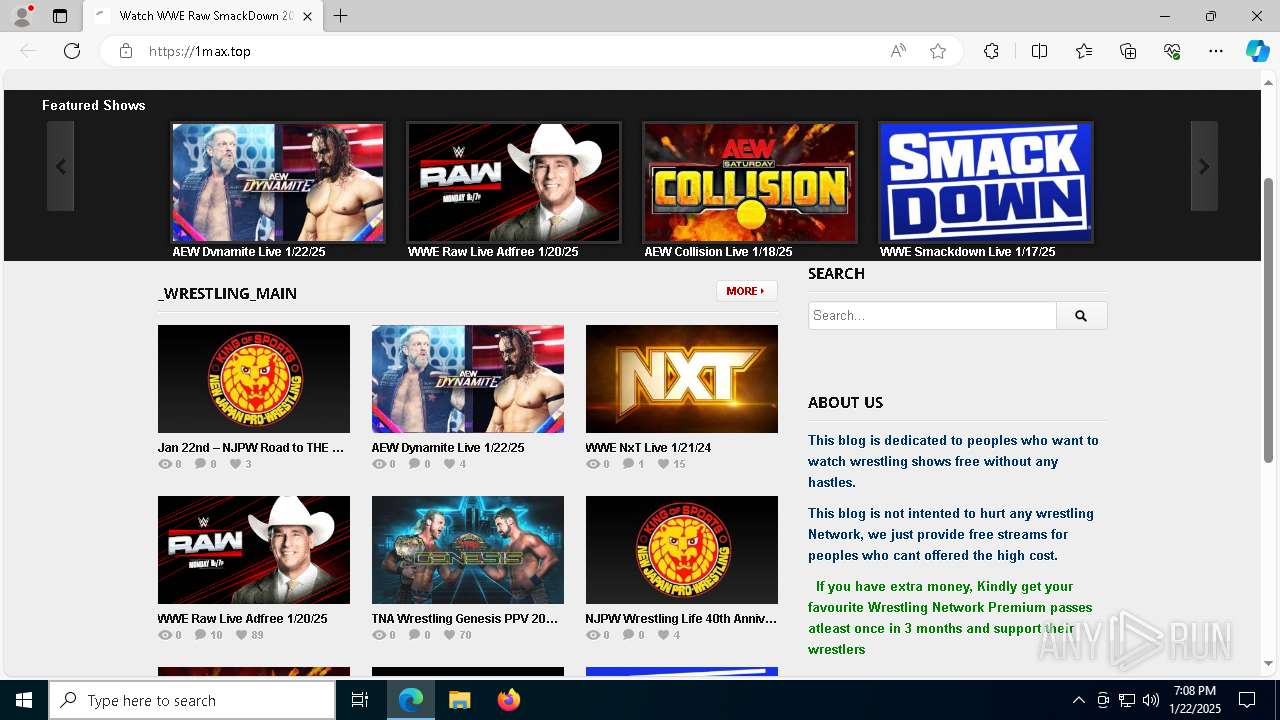
Task: Click NJPW Wrestling Life 40th Anniv title
Action: (x=681, y=619)
